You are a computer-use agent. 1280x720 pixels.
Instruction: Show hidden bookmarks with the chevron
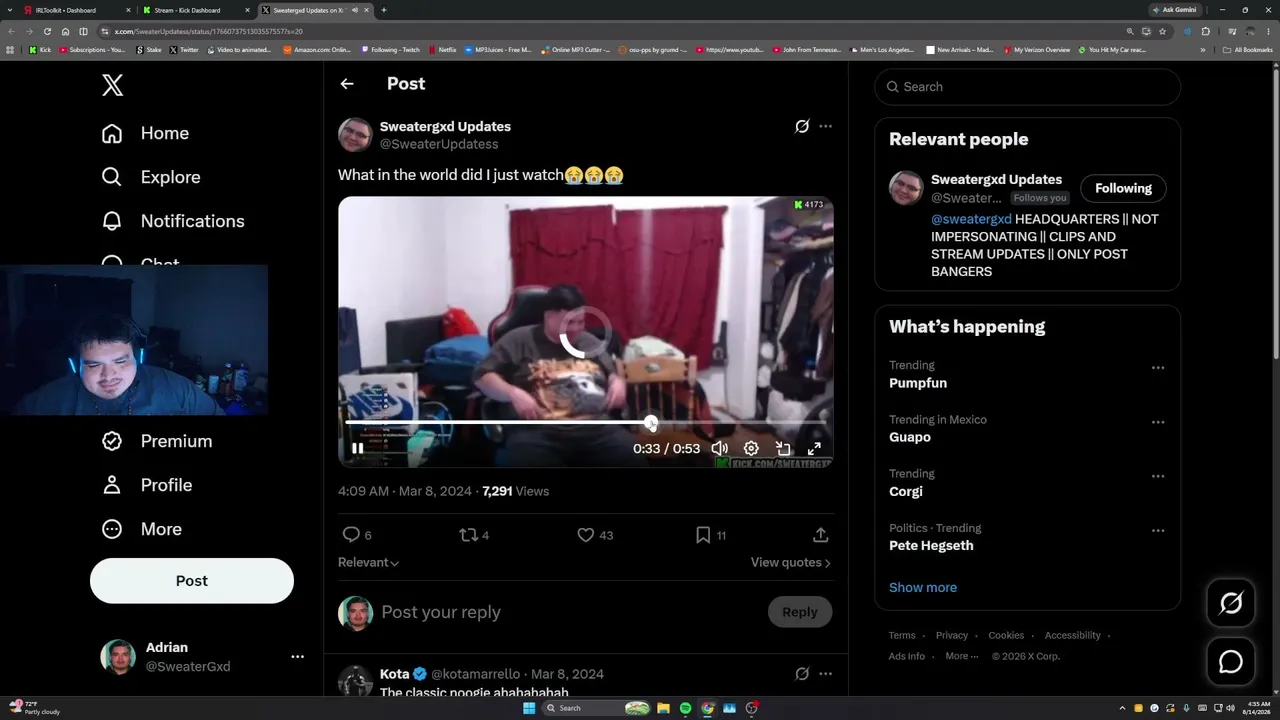pyautogui.click(x=1203, y=49)
